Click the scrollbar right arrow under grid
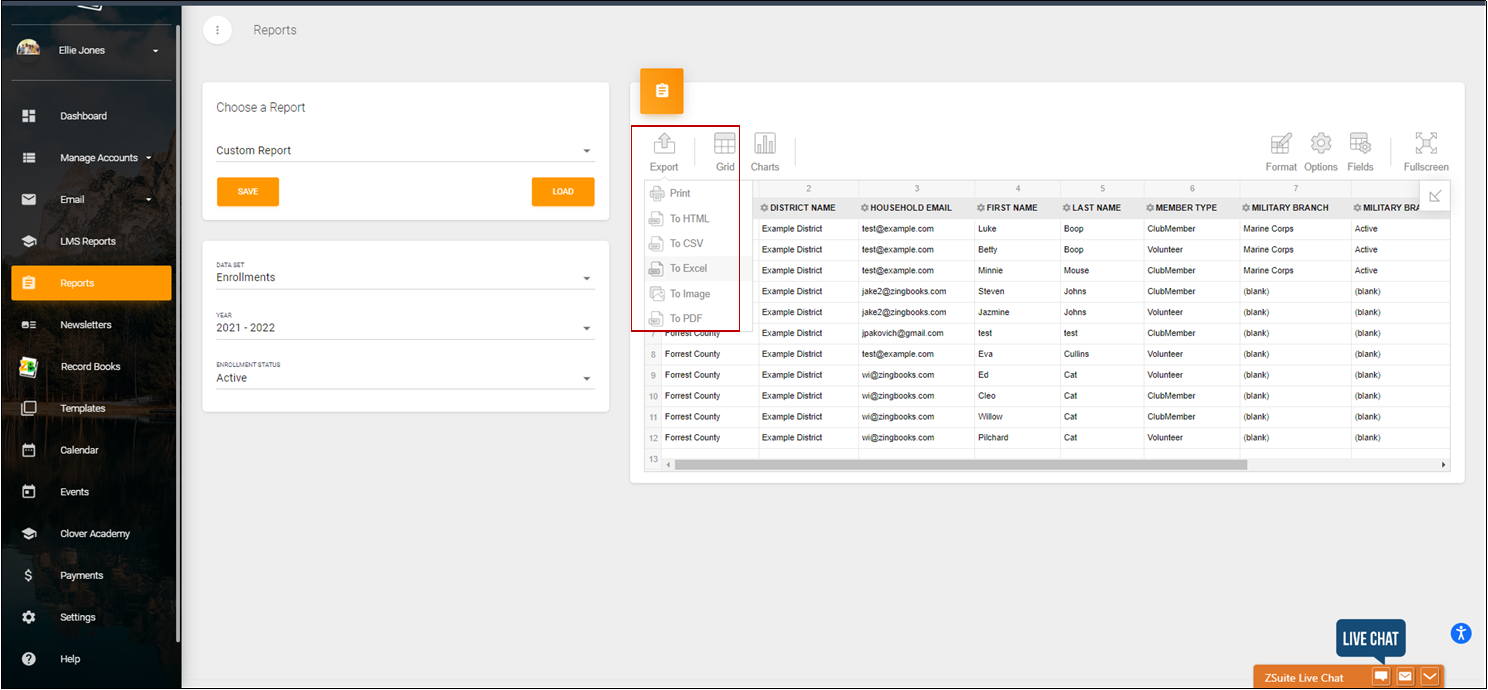 [x=1443, y=465]
